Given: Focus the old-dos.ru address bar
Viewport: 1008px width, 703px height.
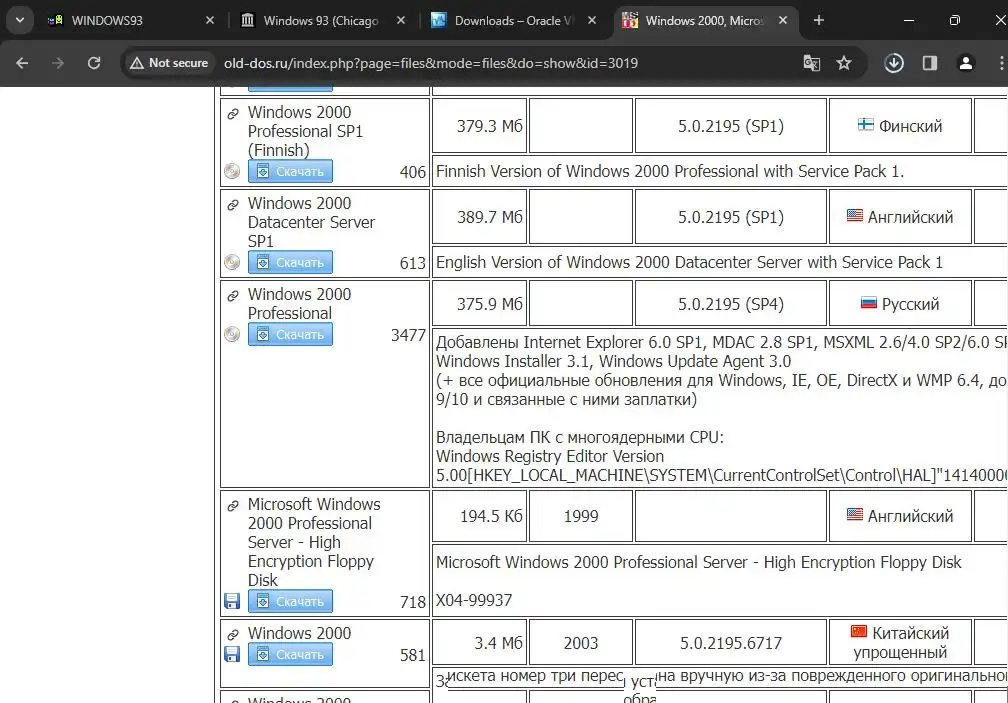Looking at the screenshot, I should [431, 63].
